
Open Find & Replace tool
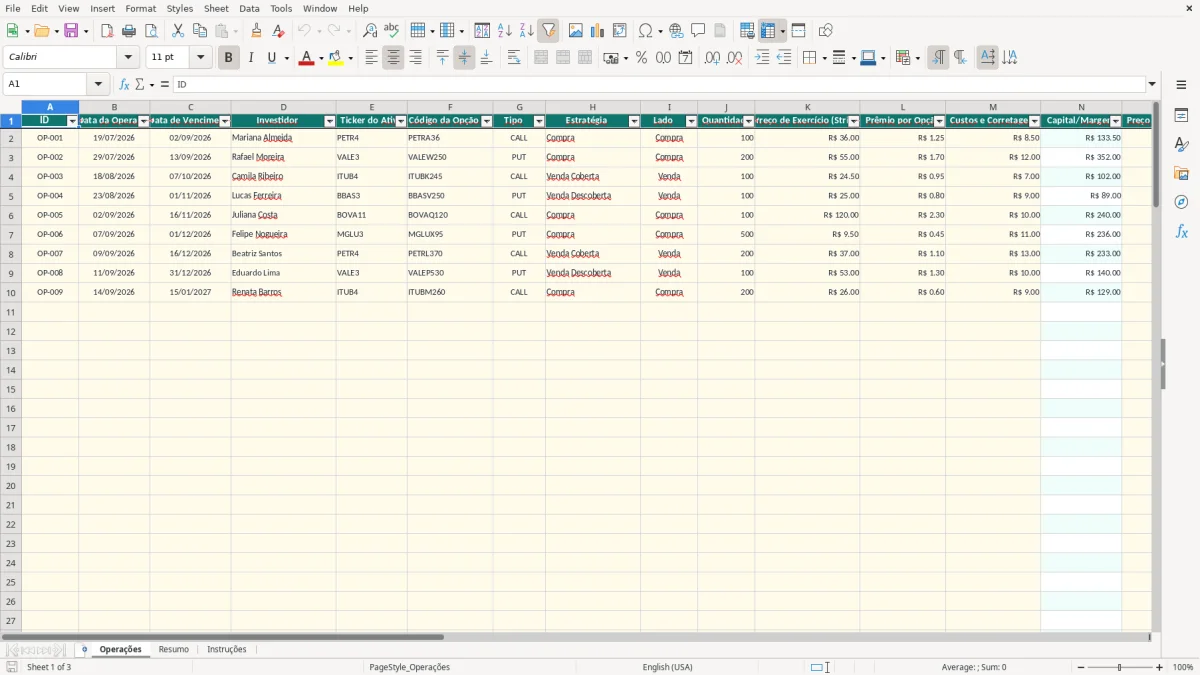click(x=370, y=31)
